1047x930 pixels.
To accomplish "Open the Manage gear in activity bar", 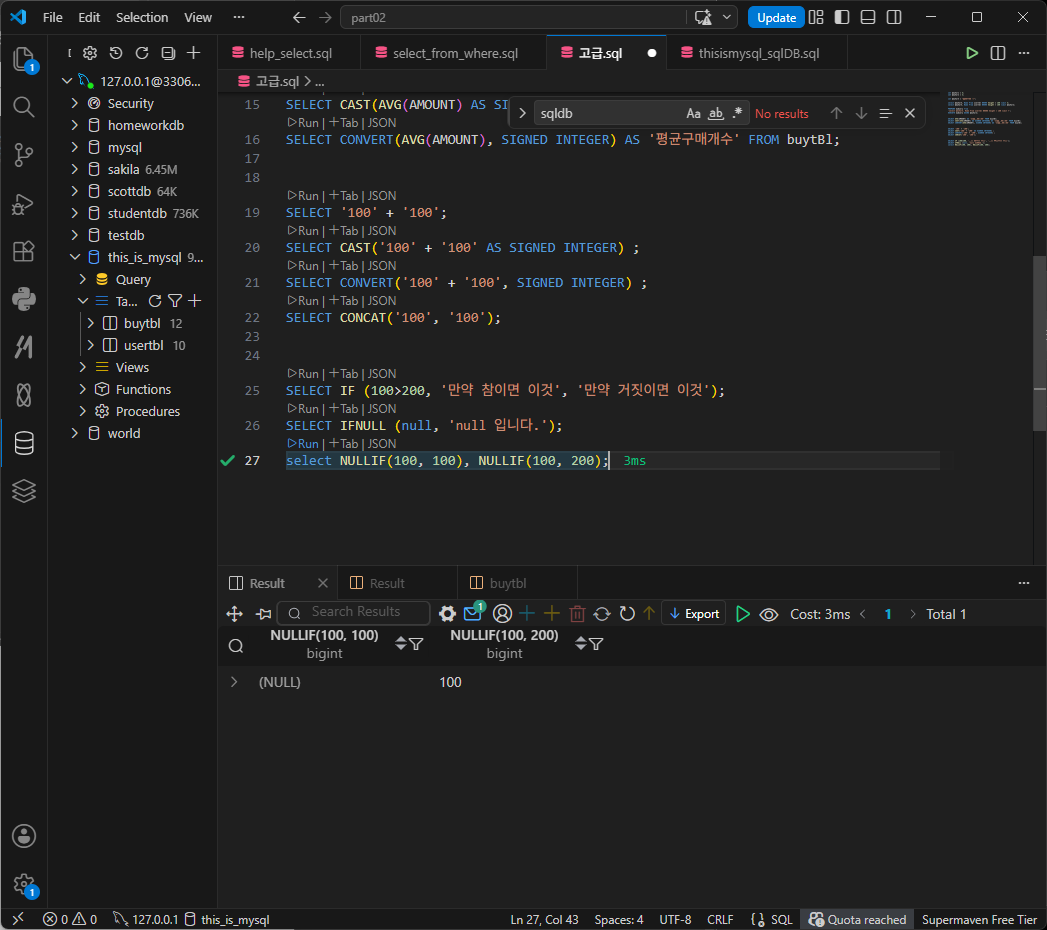I will click(24, 884).
